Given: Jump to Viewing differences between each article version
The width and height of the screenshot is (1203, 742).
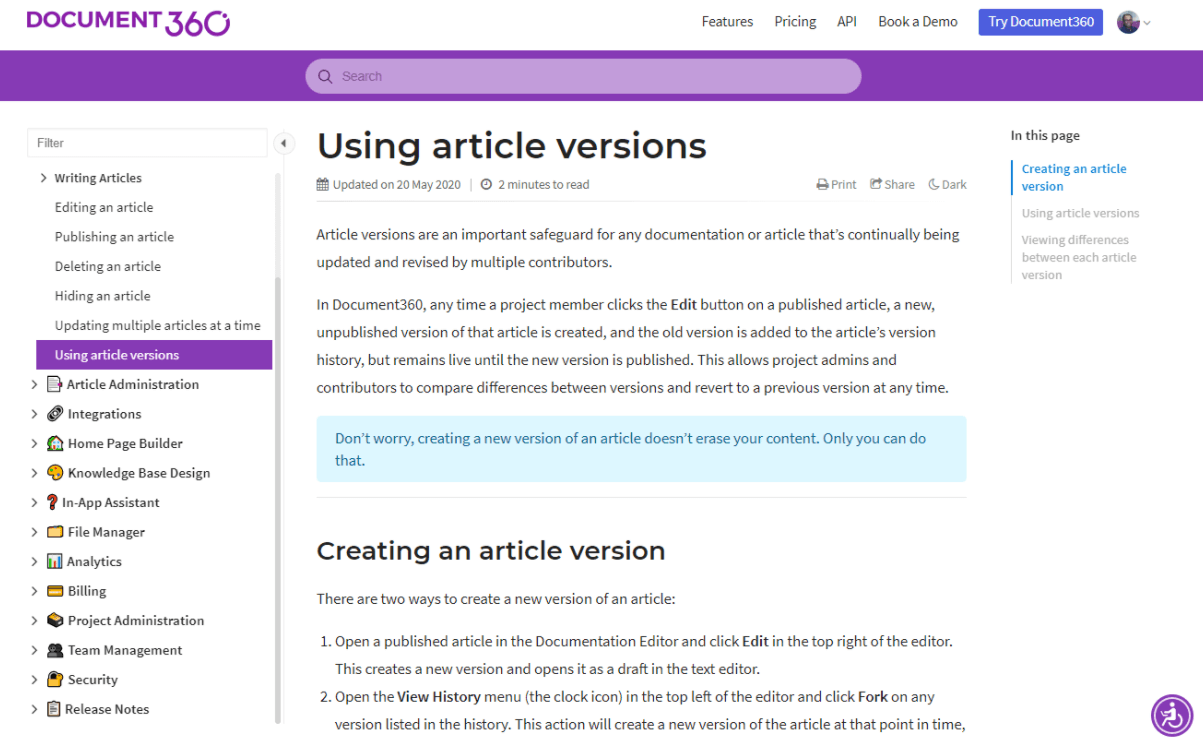Looking at the screenshot, I should [1079, 257].
